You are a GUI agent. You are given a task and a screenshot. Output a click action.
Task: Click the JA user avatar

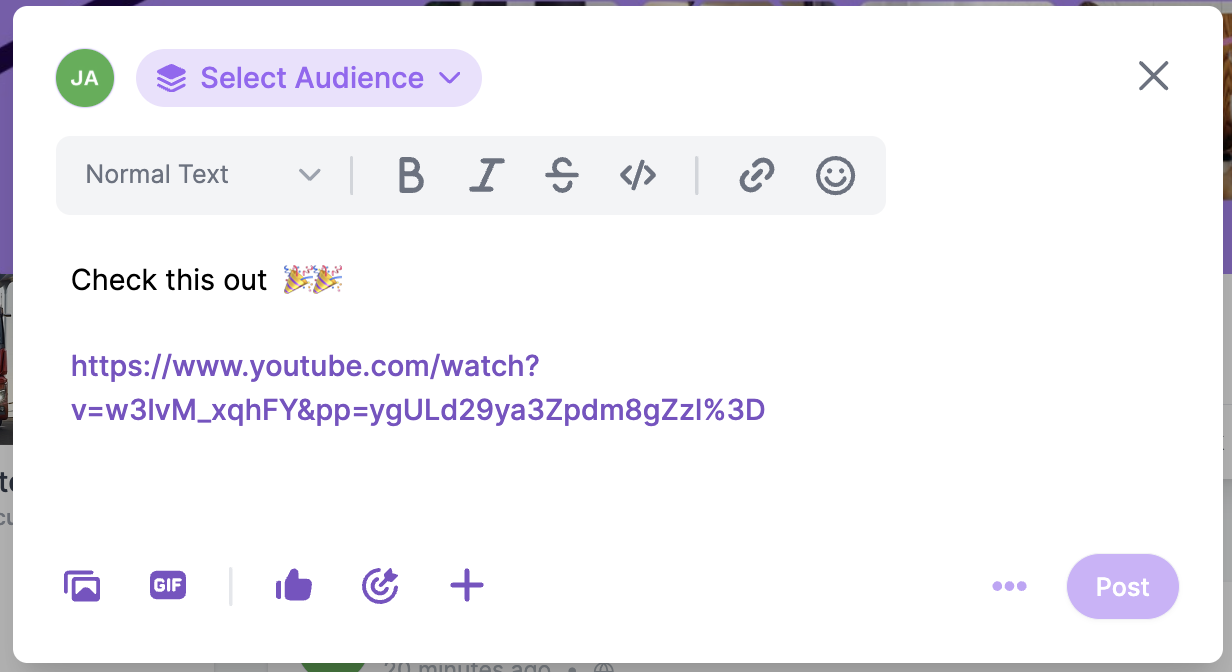[85, 78]
